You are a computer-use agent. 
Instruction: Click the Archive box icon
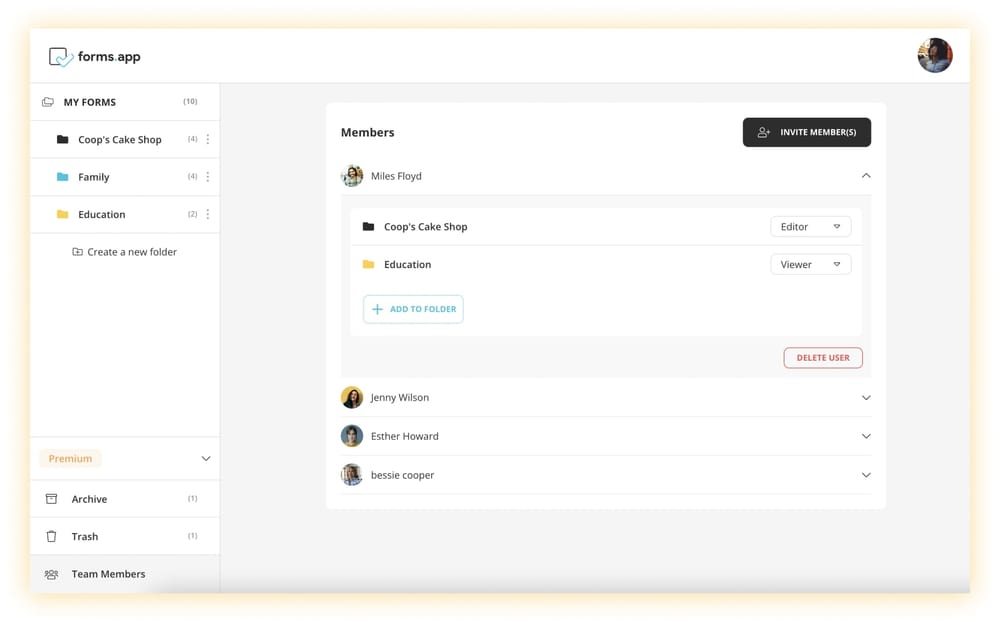52,499
